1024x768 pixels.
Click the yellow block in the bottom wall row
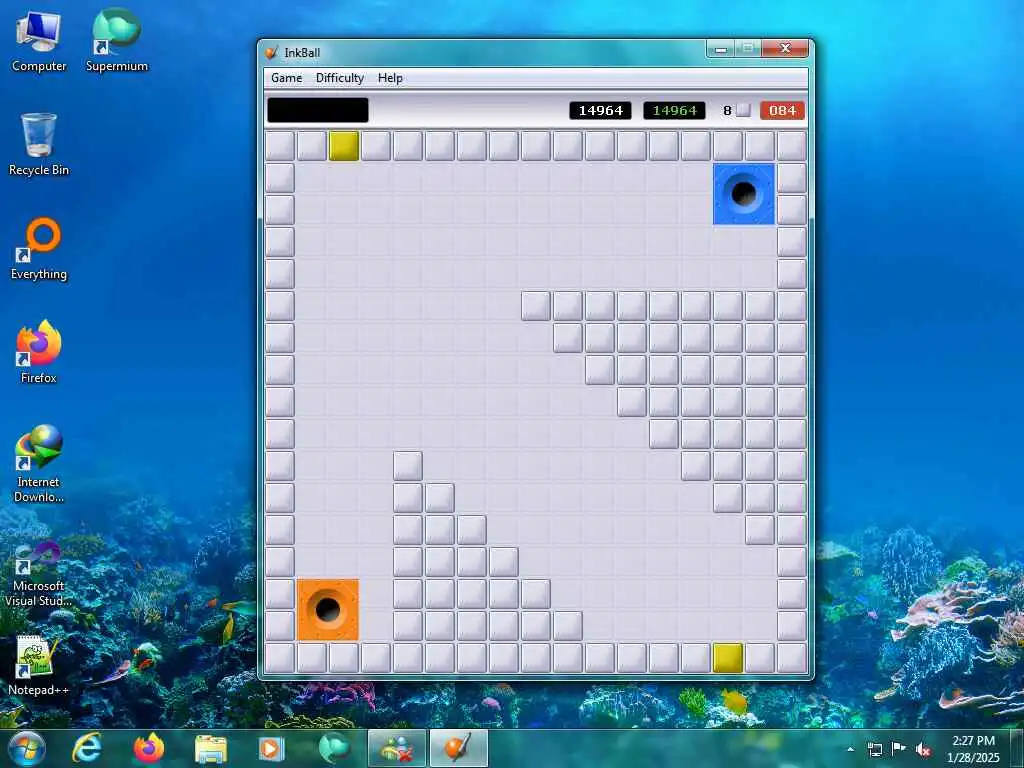coord(728,658)
